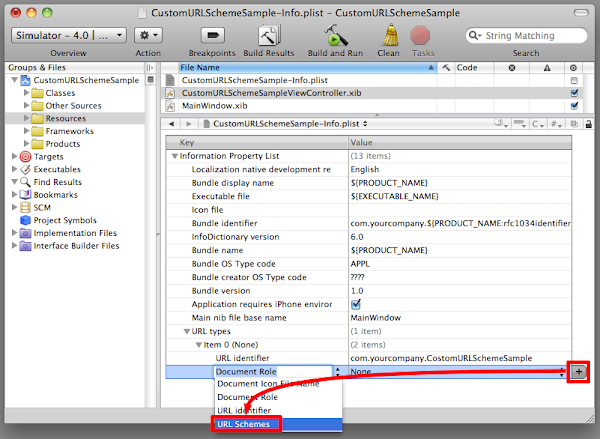Click the build hammer column header

[446, 67]
